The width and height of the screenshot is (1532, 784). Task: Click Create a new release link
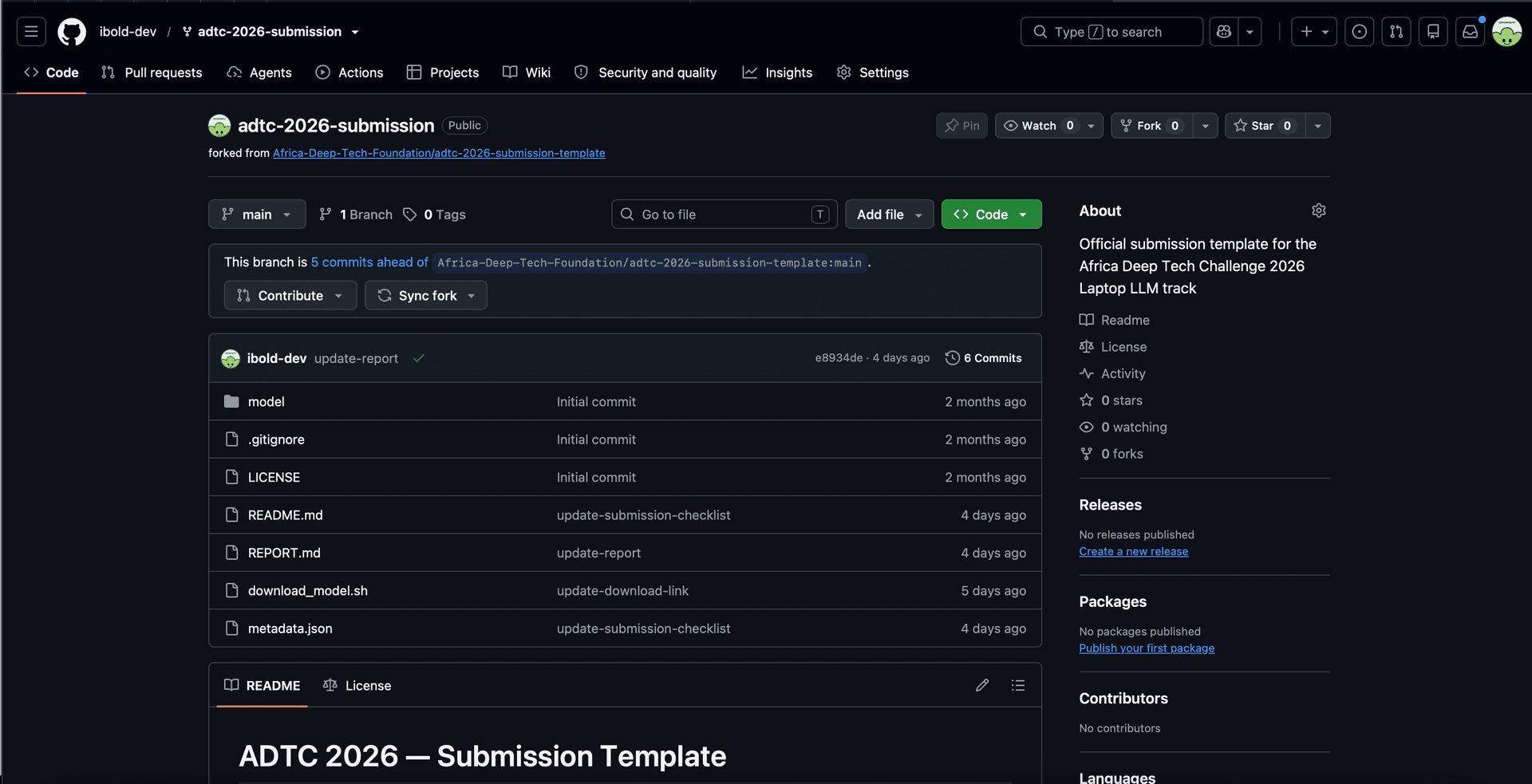[1134, 551]
